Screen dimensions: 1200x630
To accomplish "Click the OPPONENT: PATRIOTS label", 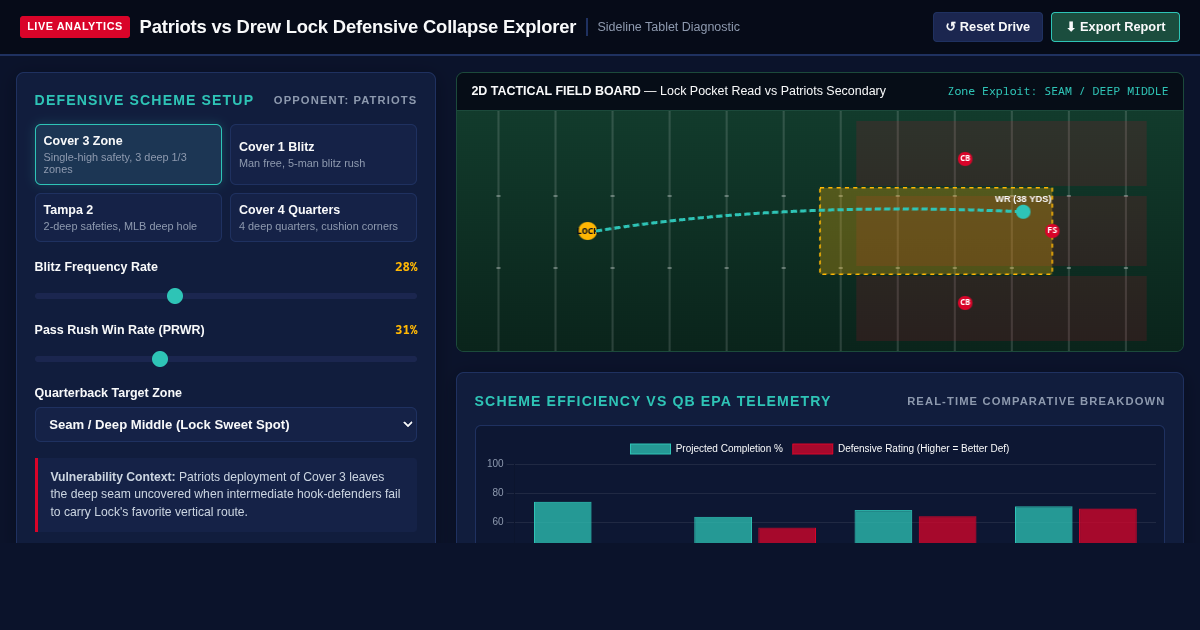I will tap(345, 100).
